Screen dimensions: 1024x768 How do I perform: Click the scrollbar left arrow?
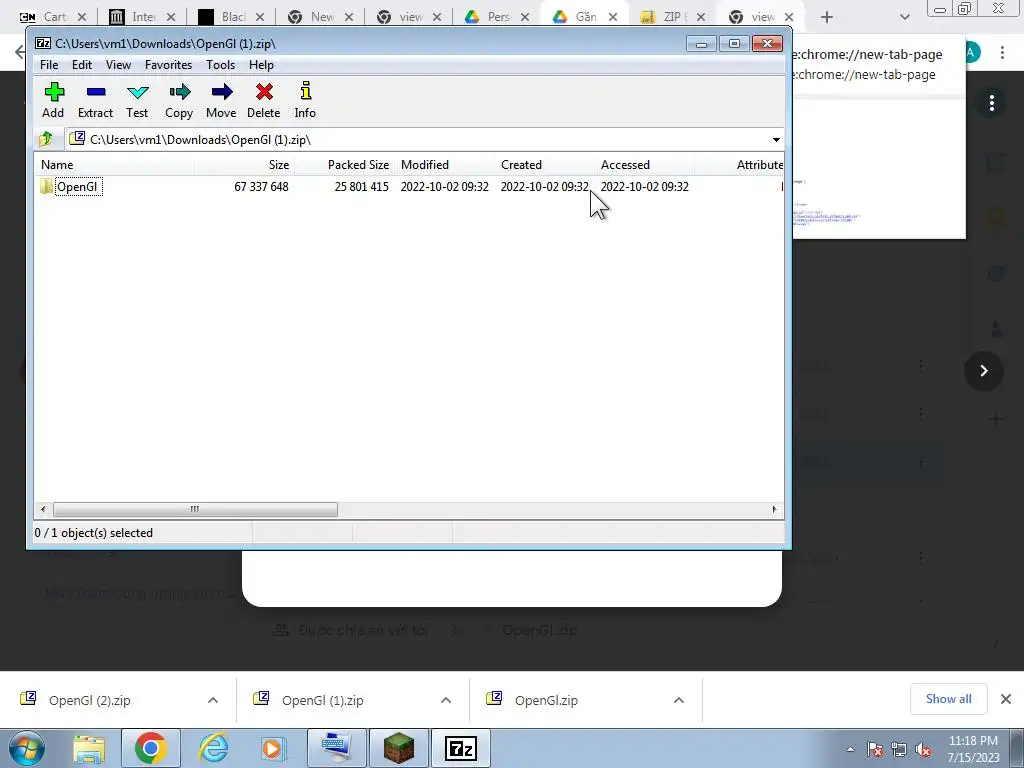43,509
